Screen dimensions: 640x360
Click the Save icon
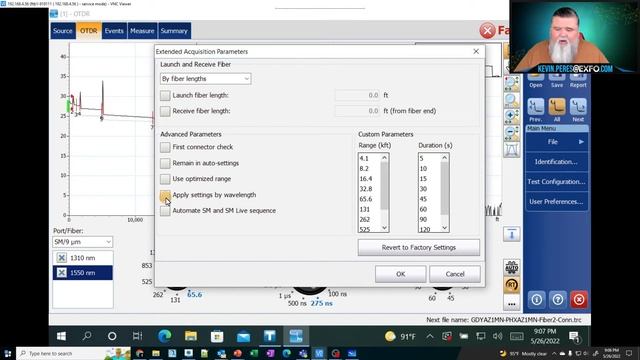coord(557,78)
